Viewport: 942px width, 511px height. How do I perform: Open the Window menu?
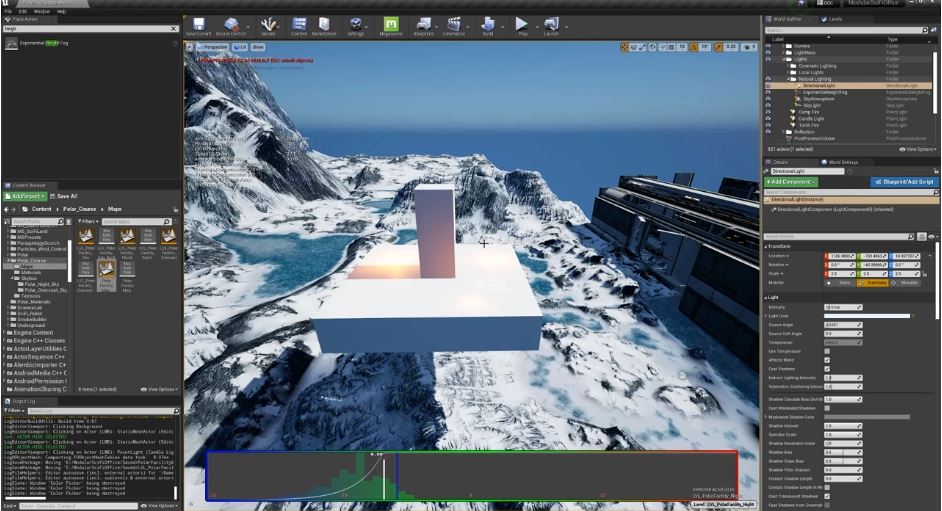pyautogui.click(x=41, y=11)
